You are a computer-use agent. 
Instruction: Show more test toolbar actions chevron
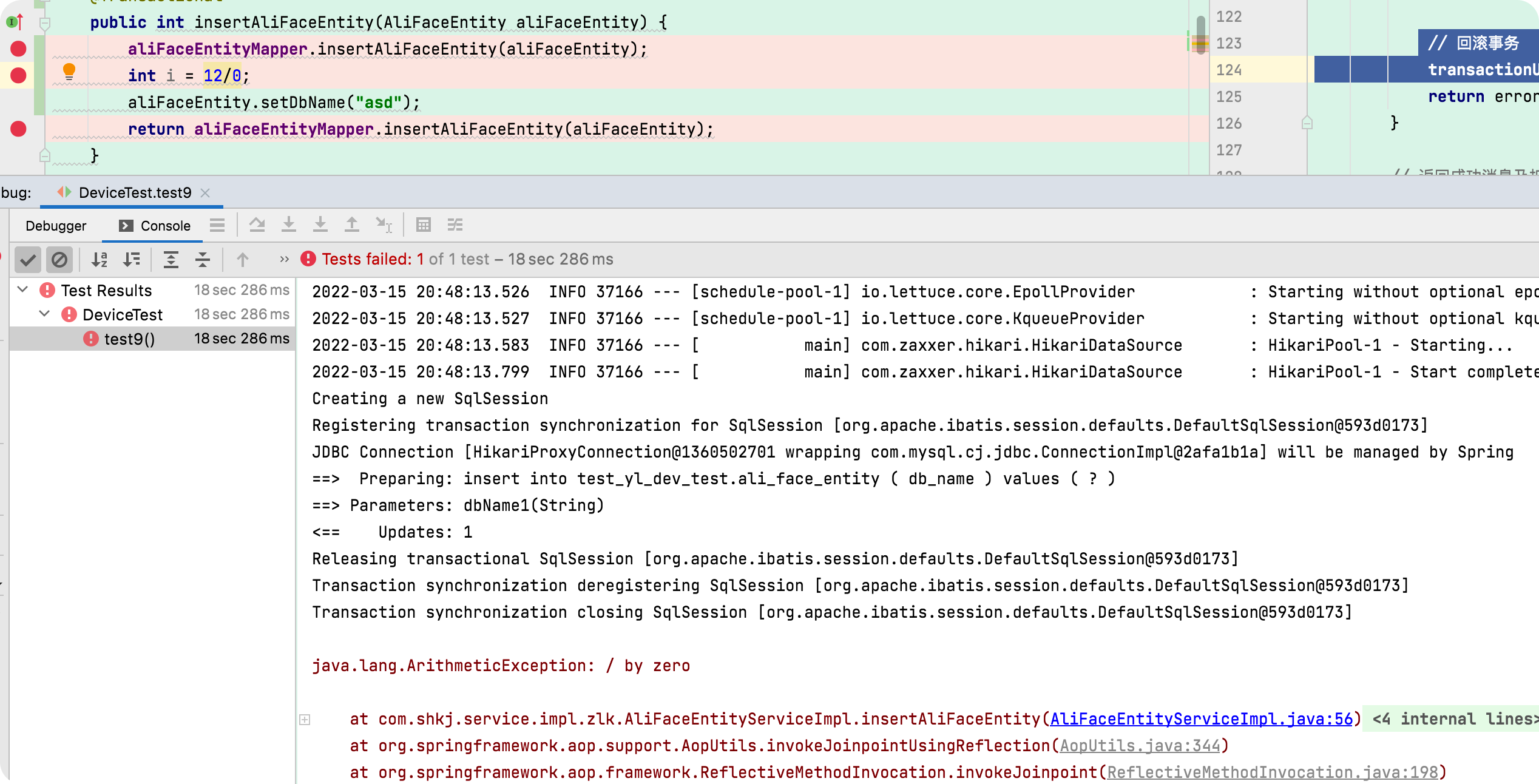click(x=284, y=260)
